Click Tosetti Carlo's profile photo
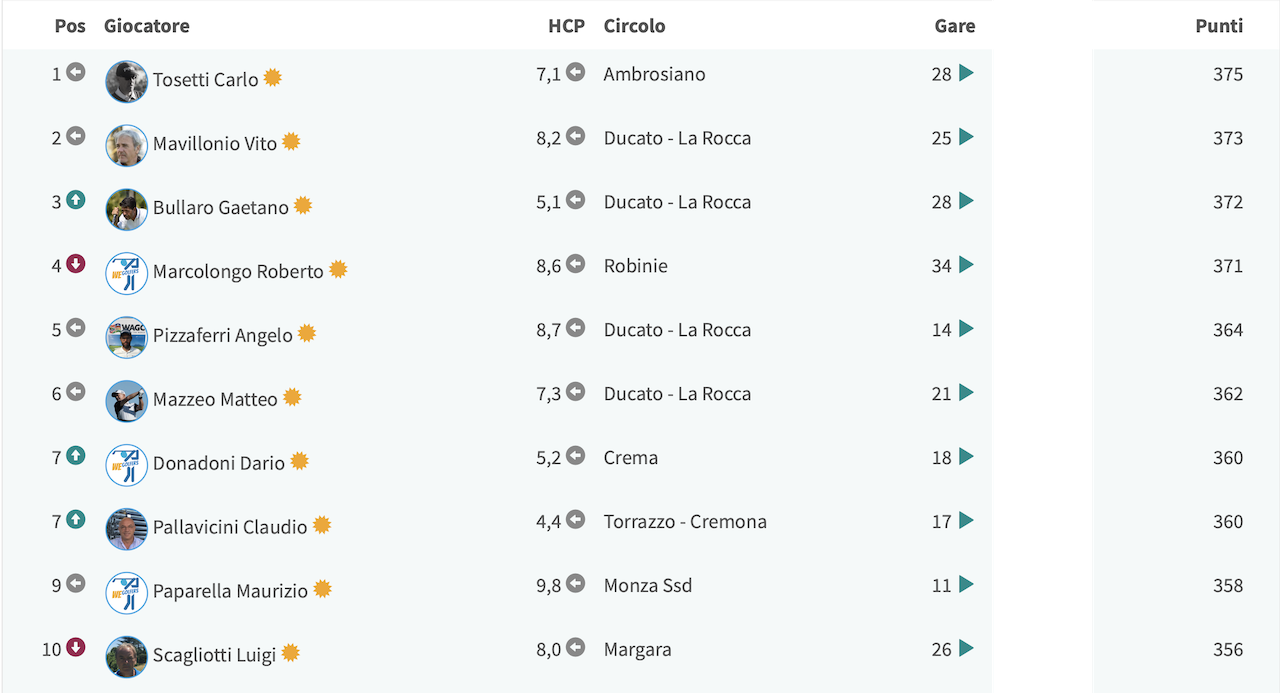This screenshot has width=1280, height=693. click(127, 82)
